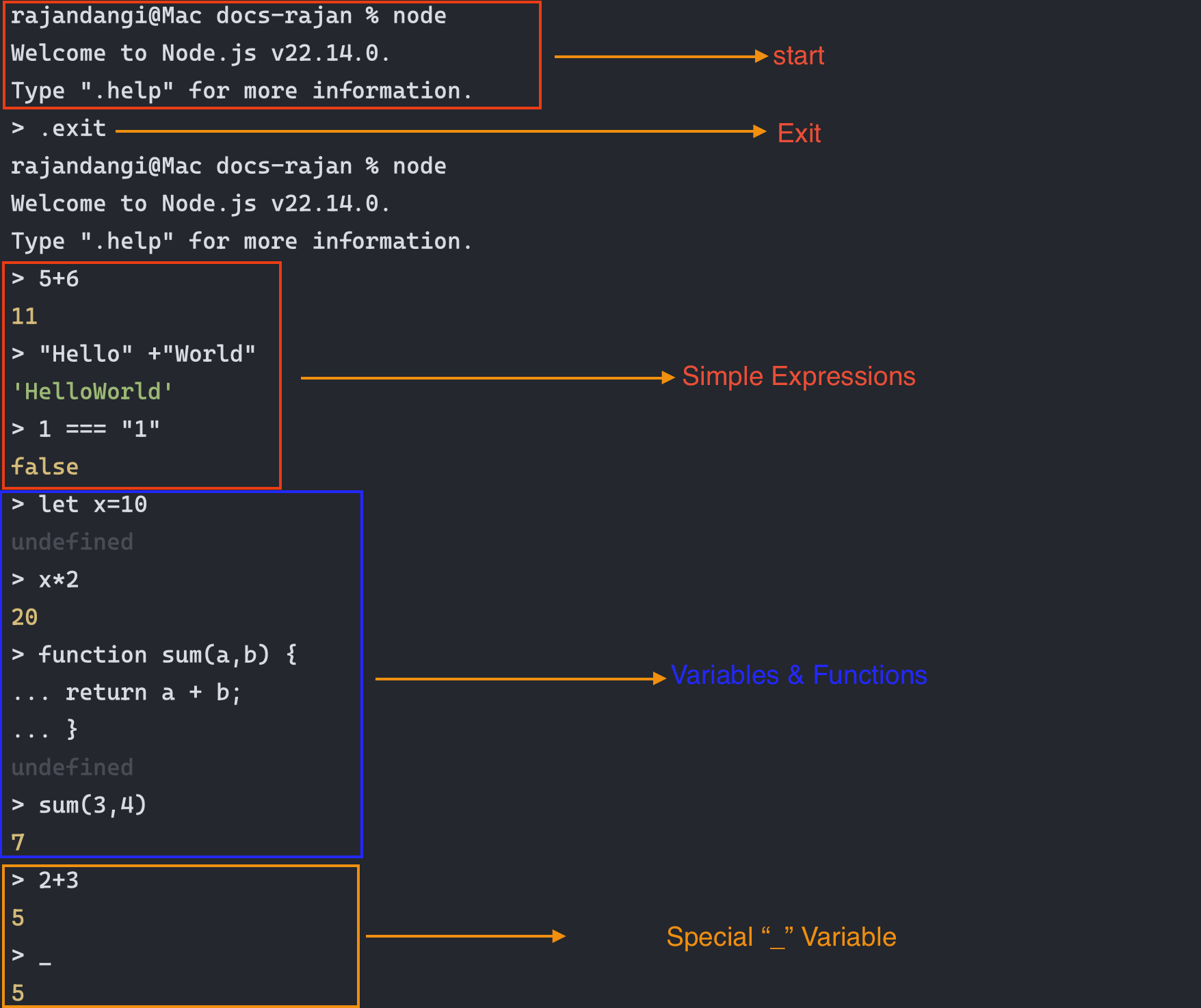Click the output value '20'
The image size is (1201, 1008).
25,618
